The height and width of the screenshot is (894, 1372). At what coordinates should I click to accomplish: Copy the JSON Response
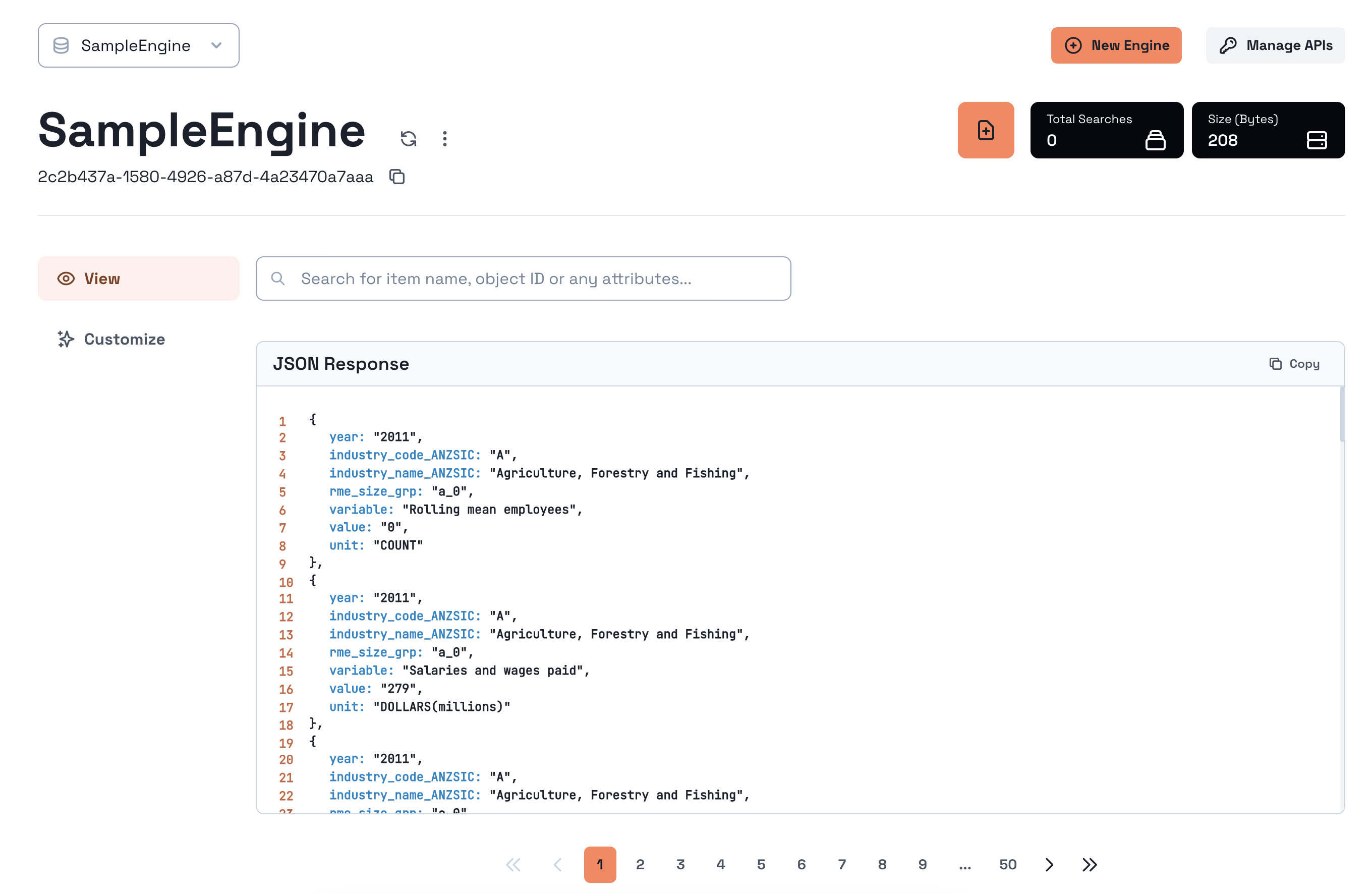pyautogui.click(x=1294, y=364)
